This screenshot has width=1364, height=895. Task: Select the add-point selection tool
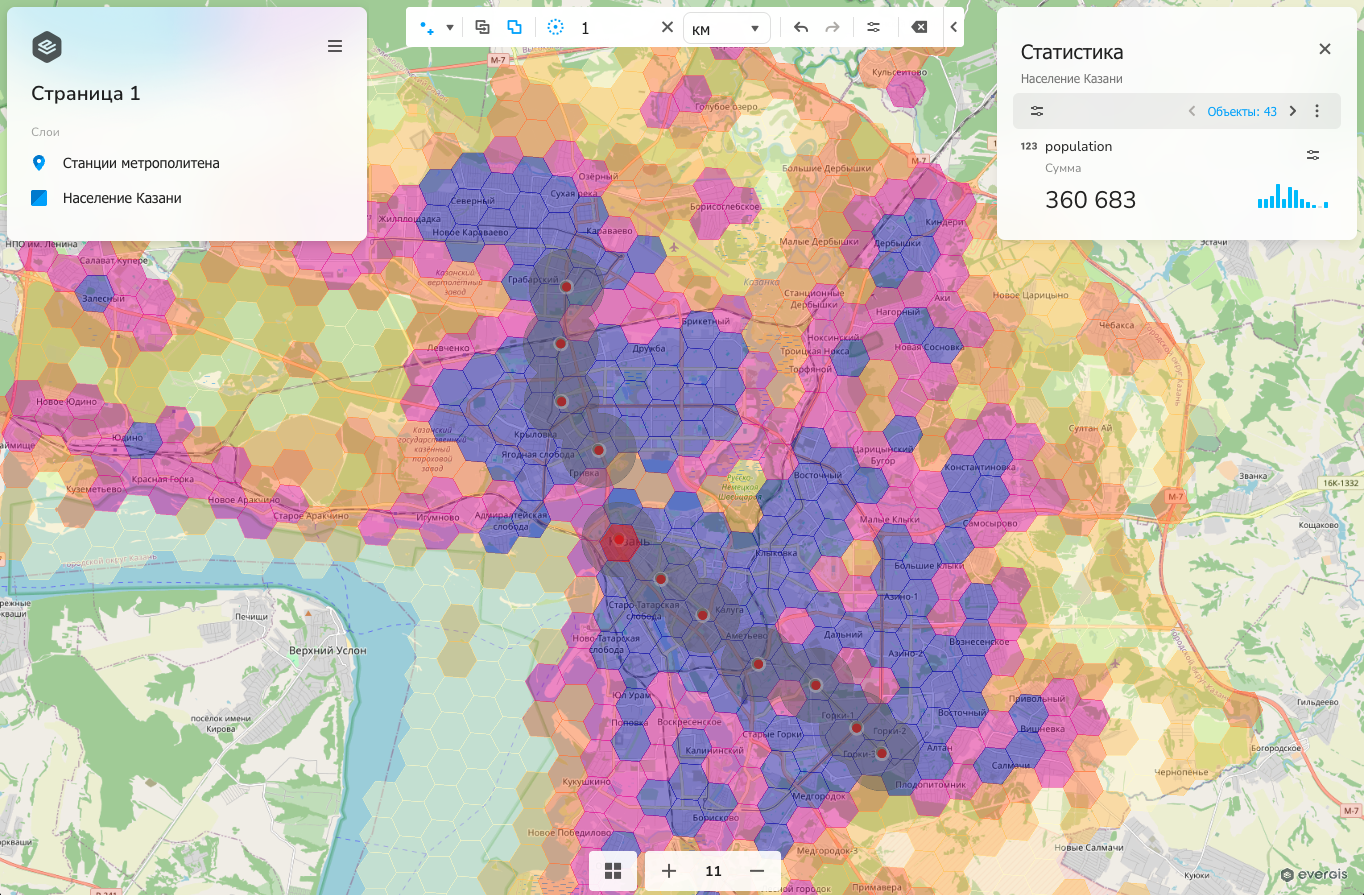coord(428,28)
